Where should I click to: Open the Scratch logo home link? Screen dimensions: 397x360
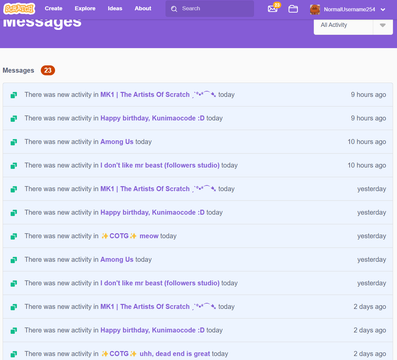coord(19,9)
